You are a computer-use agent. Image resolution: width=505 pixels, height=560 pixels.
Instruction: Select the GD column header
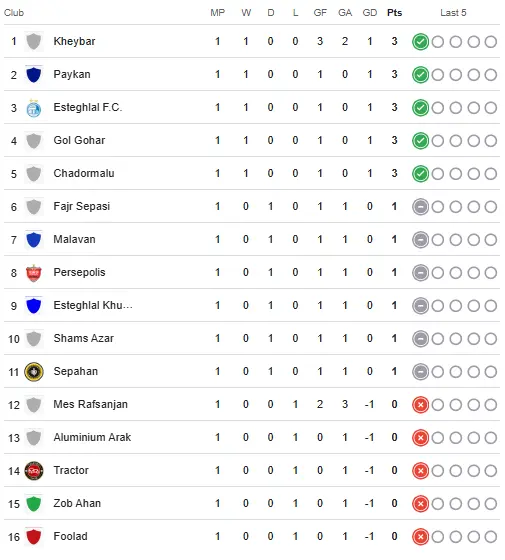click(x=370, y=13)
